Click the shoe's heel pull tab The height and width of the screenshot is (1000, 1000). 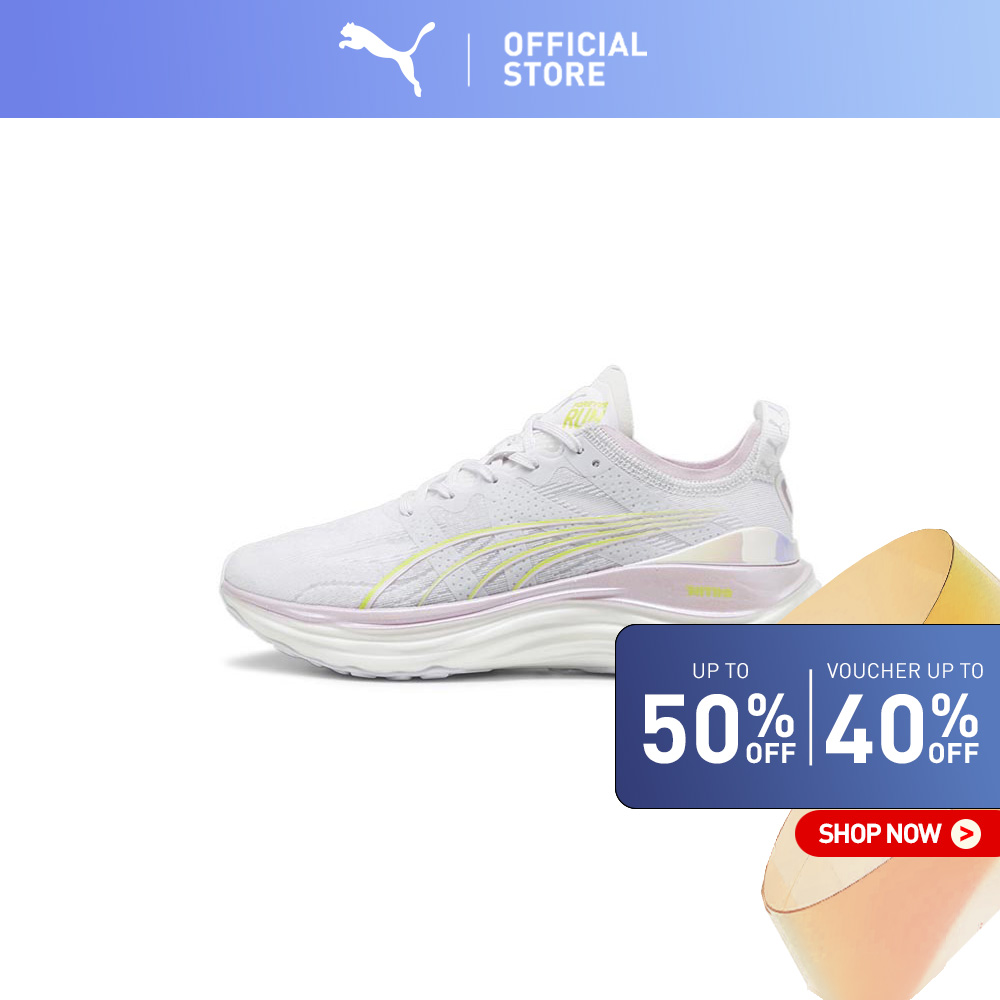click(x=772, y=429)
